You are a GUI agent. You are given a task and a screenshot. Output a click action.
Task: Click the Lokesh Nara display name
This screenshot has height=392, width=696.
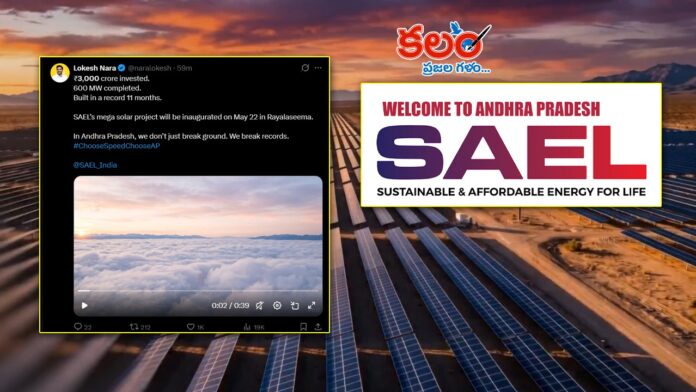[x=95, y=68]
